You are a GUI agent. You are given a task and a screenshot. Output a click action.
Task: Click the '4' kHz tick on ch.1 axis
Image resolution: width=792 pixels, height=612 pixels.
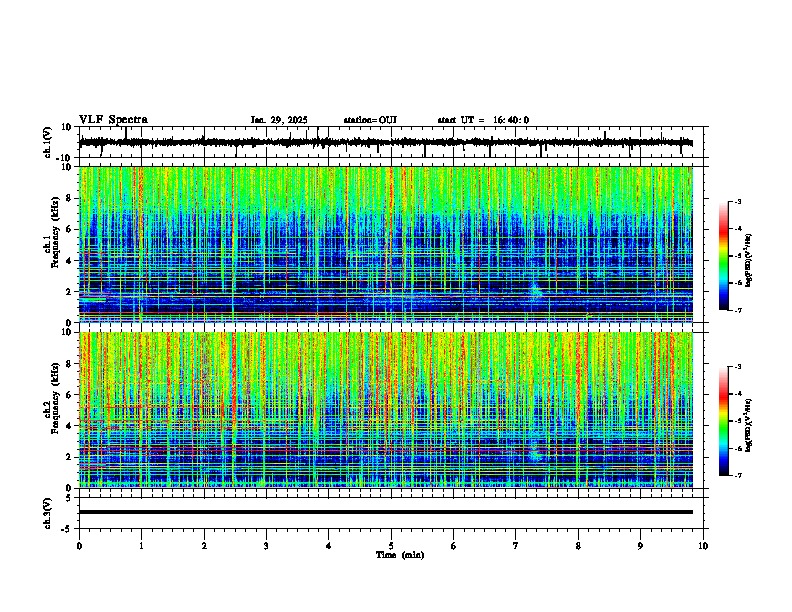pyautogui.click(x=69, y=261)
